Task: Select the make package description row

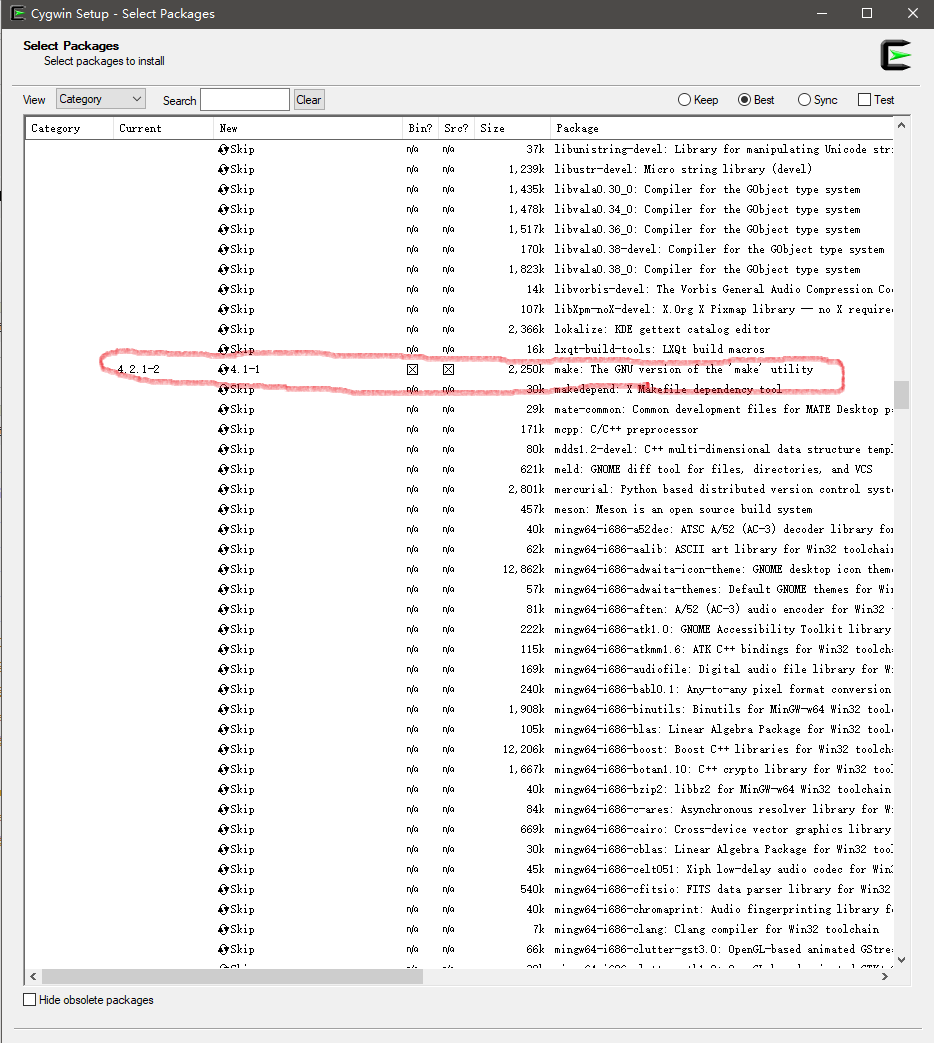Action: [x=684, y=369]
